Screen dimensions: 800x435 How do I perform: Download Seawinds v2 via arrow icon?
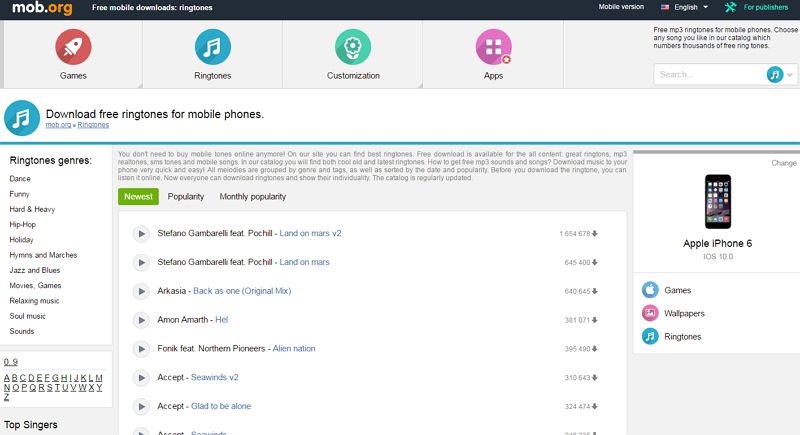594,378
